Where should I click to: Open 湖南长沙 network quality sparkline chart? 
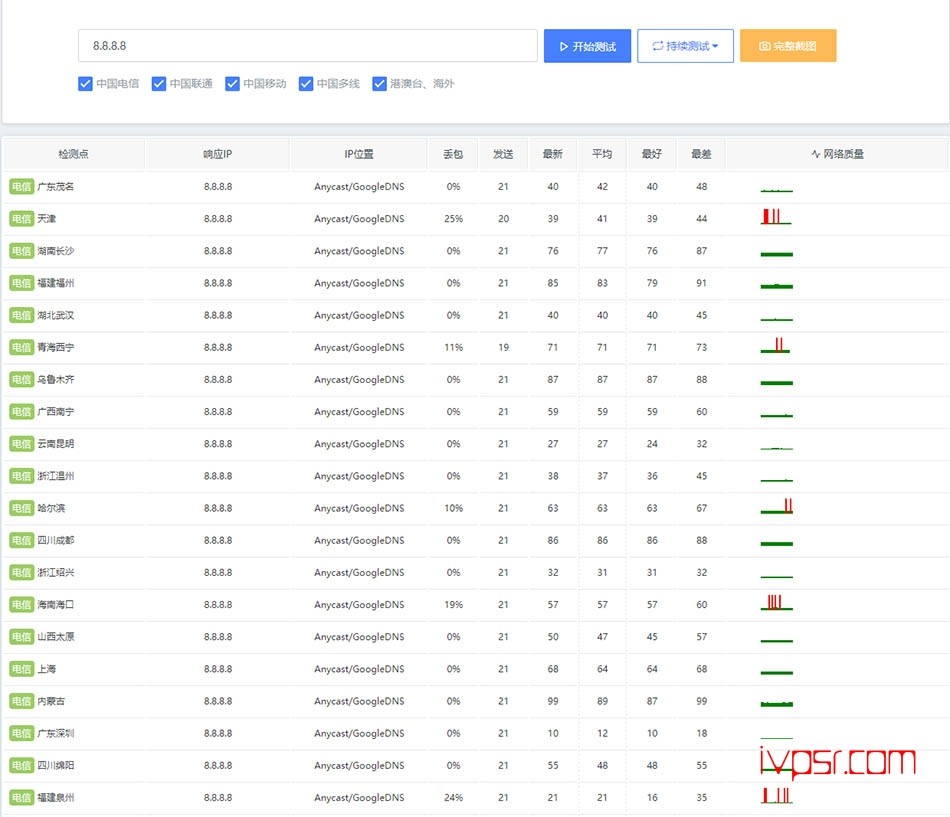(x=776, y=253)
